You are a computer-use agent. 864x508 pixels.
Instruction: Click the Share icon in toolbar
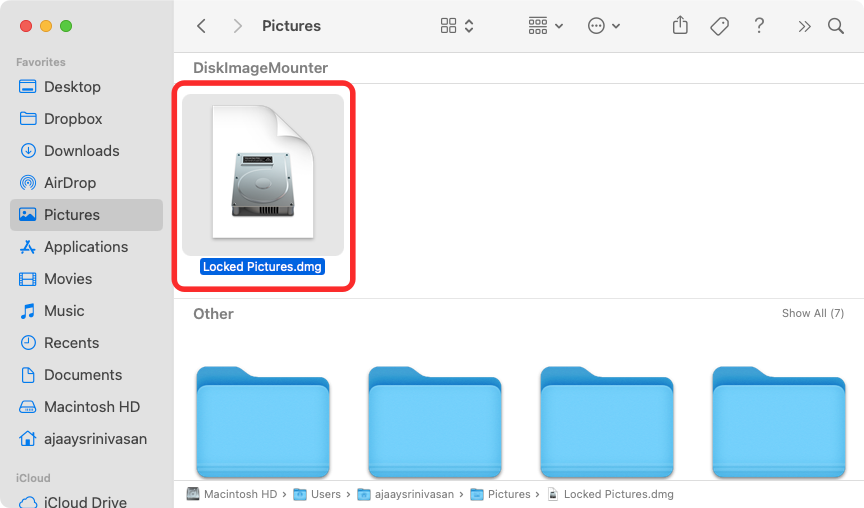[681, 25]
